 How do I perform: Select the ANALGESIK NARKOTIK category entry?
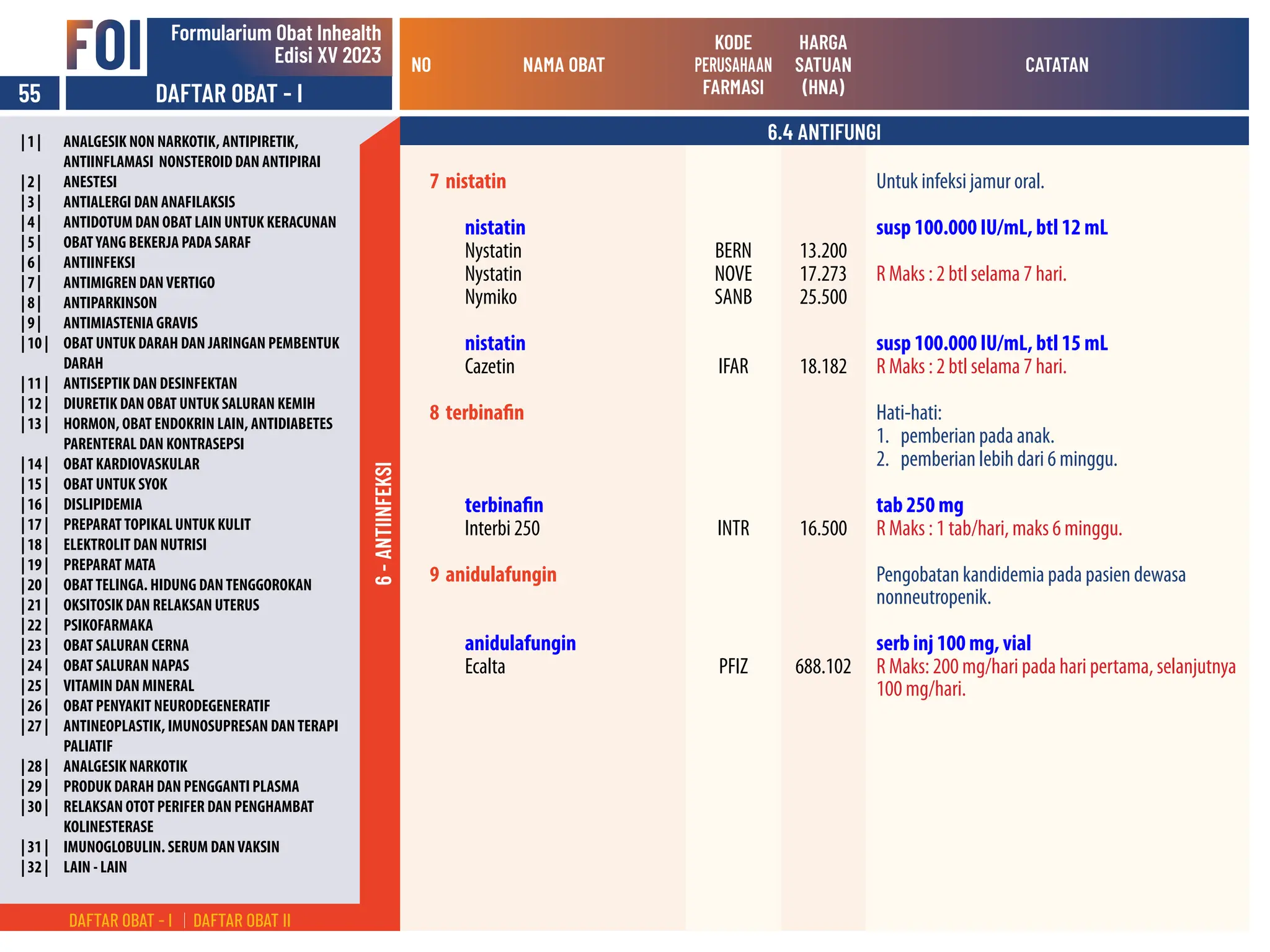coord(125,767)
